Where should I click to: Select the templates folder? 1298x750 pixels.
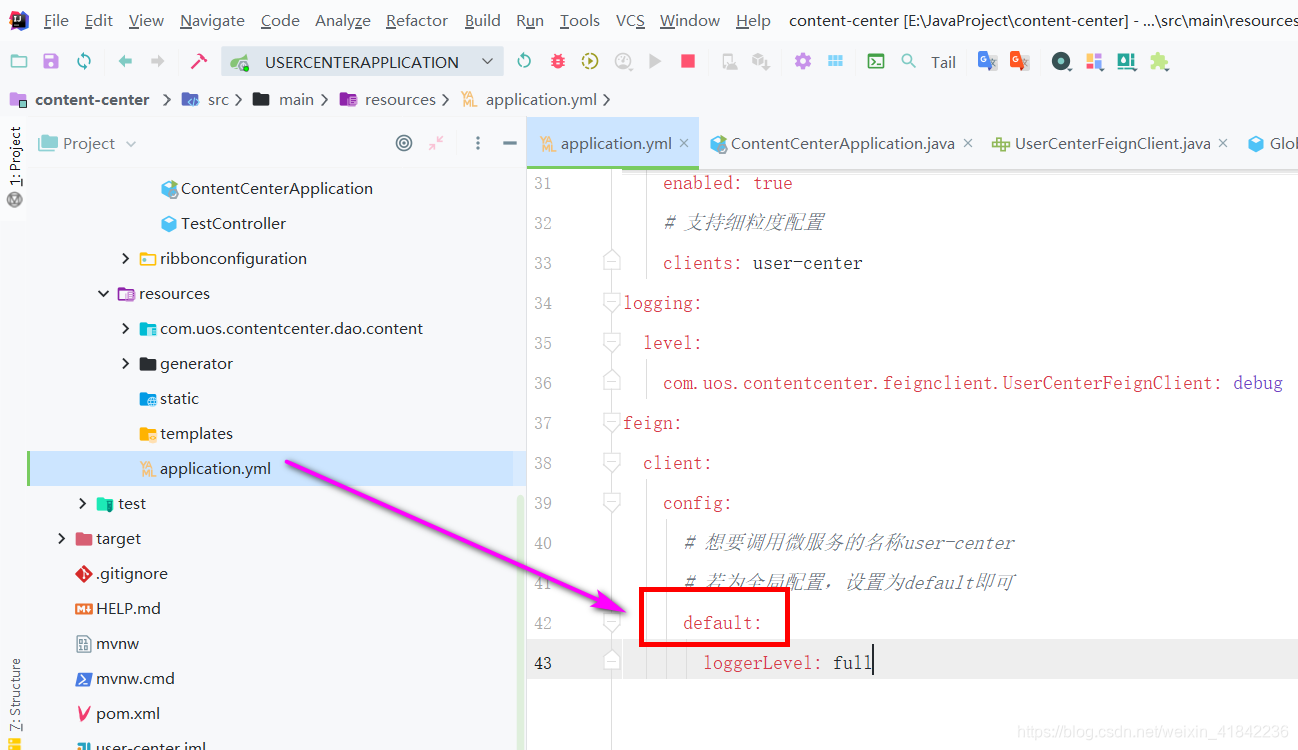pyautogui.click(x=196, y=434)
